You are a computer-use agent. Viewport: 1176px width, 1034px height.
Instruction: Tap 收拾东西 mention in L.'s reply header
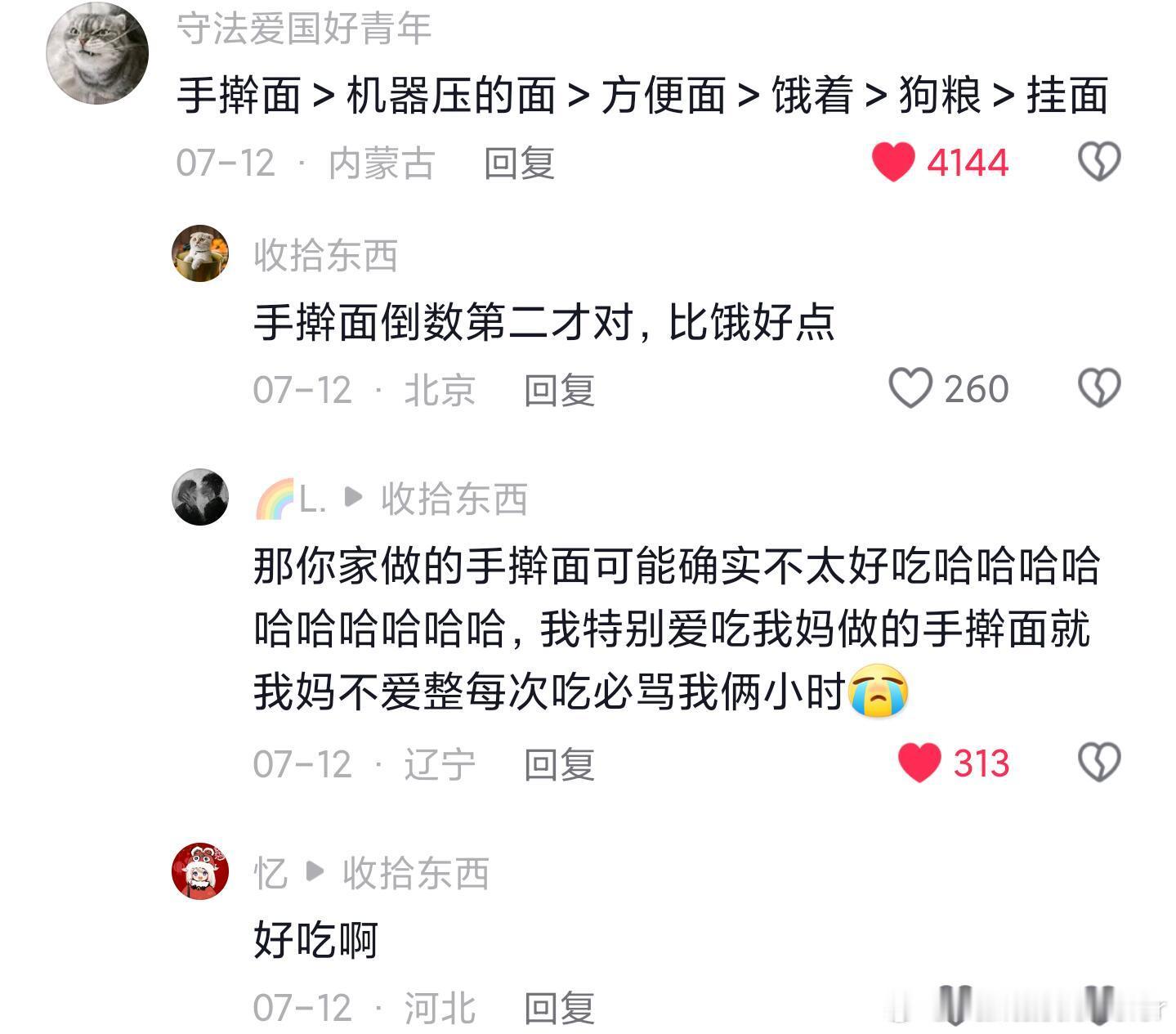click(454, 499)
